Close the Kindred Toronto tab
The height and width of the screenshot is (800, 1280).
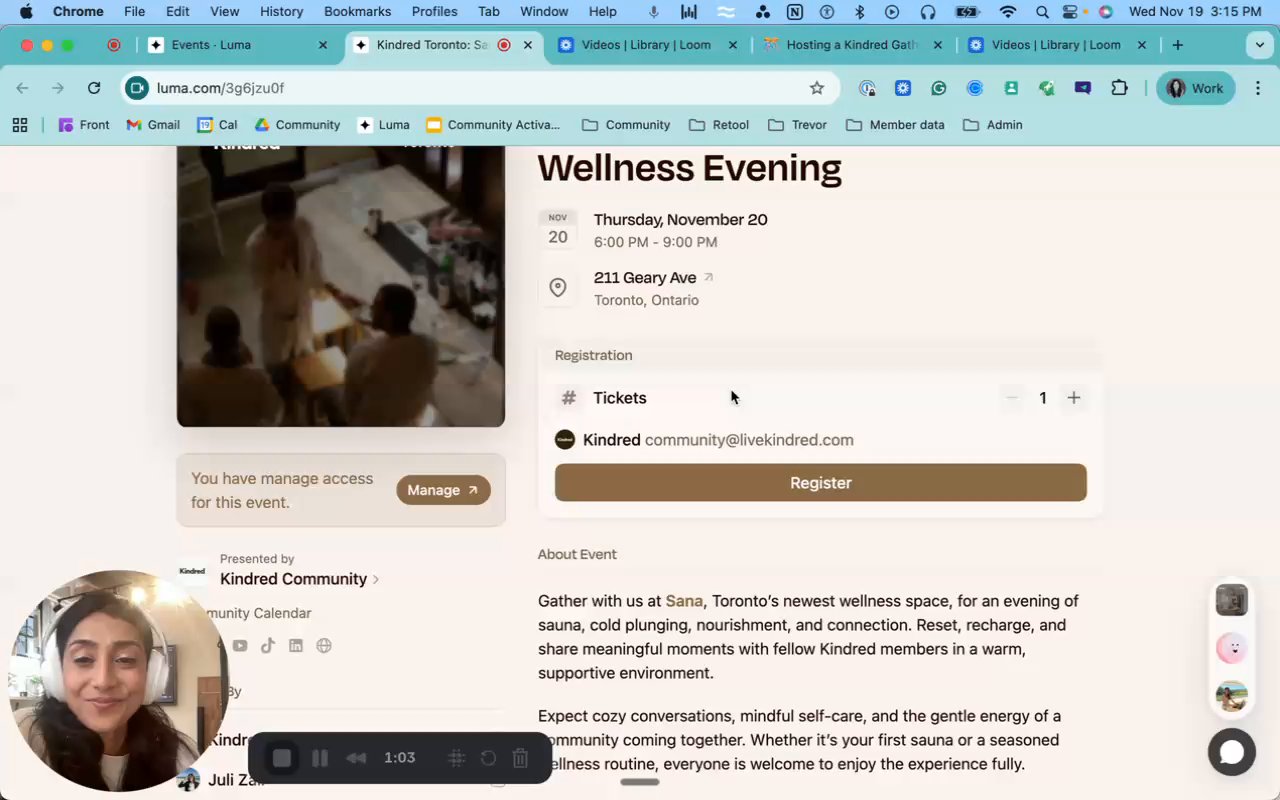coord(528,45)
